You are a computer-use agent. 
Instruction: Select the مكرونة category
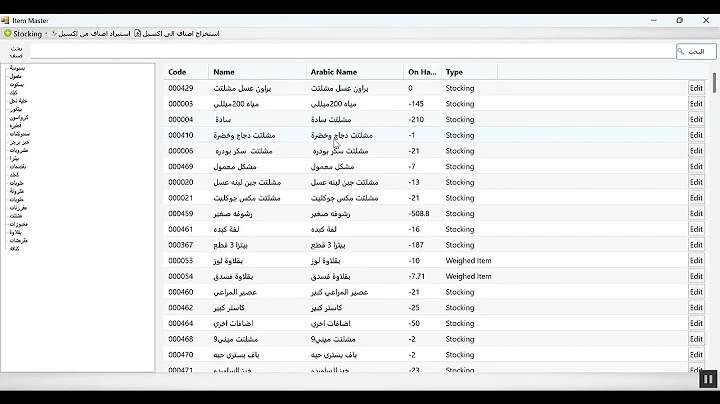17,191
